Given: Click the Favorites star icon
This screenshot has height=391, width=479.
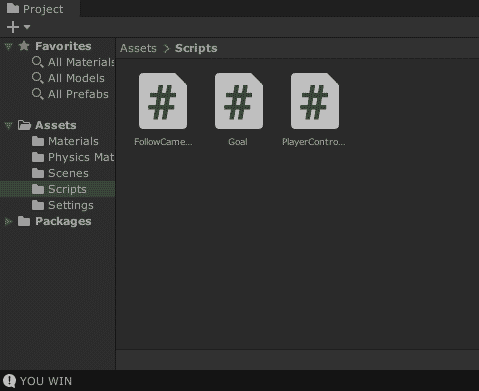Looking at the screenshot, I should [x=24, y=46].
